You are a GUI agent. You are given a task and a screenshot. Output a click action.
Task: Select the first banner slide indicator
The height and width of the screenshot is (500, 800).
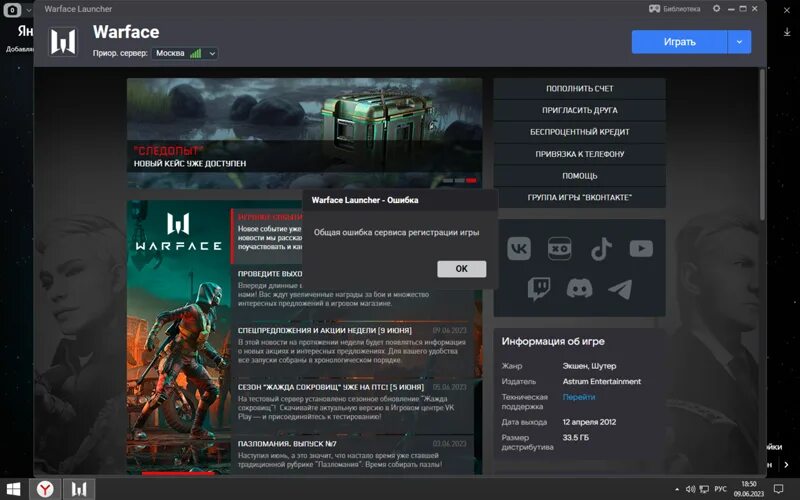tap(448, 181)
